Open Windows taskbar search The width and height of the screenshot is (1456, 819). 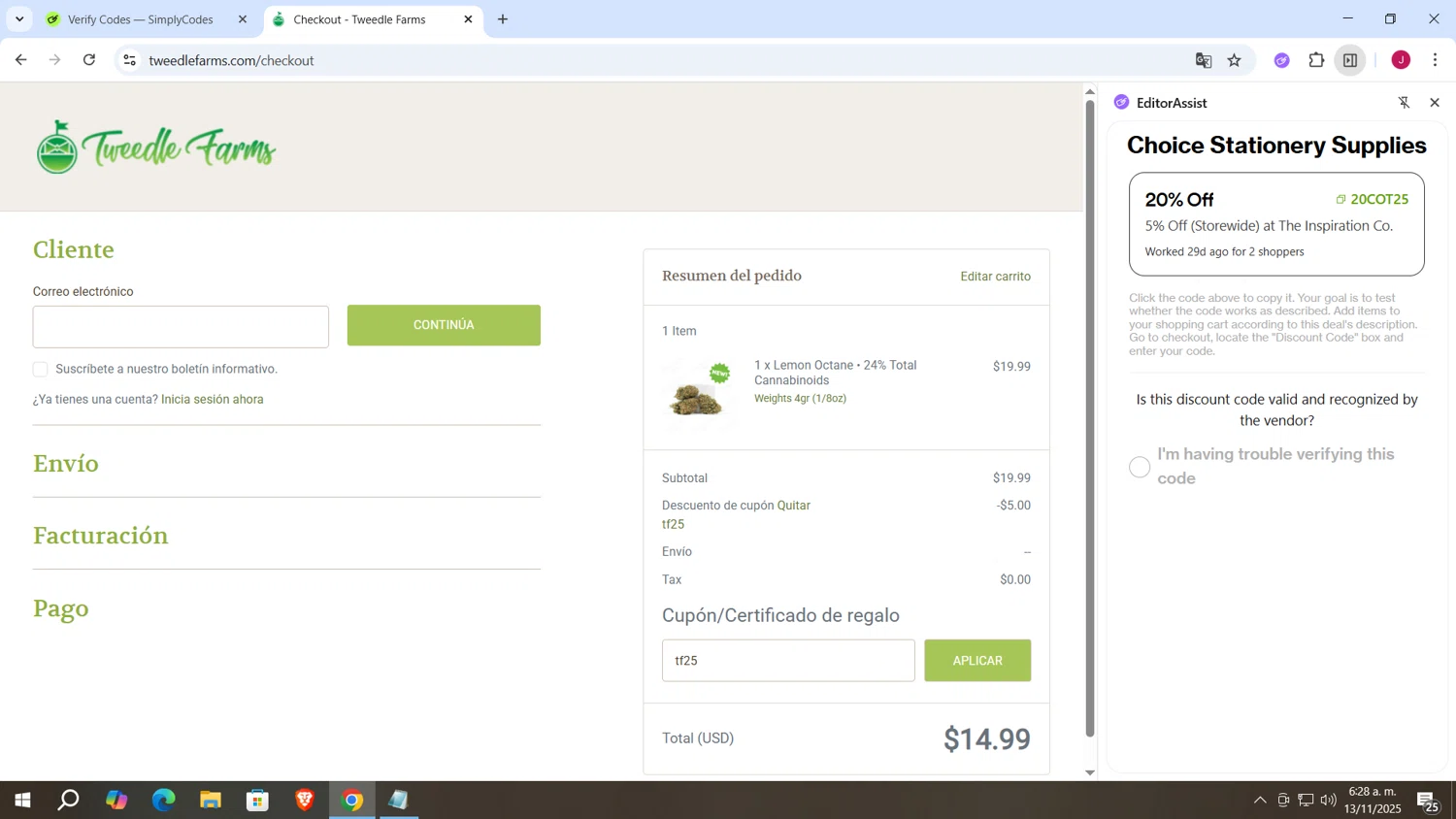(69, 801)
